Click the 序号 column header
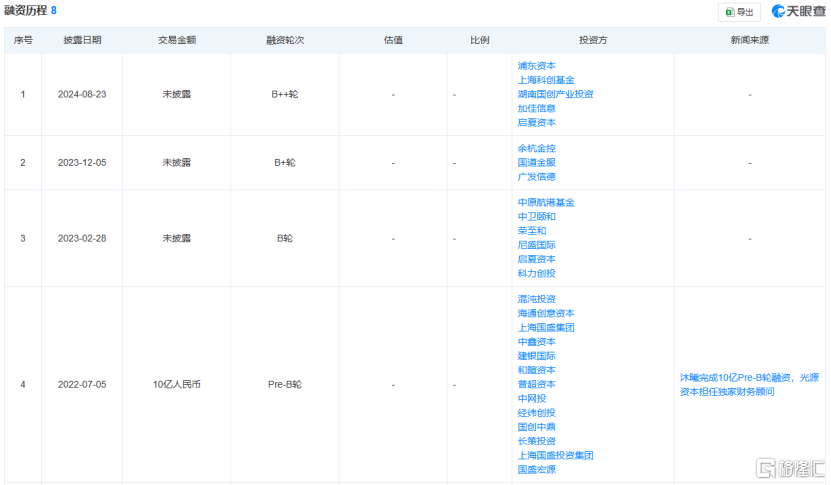Image resolution: width=831 pixels, height=485 pixels. [23, 40]
